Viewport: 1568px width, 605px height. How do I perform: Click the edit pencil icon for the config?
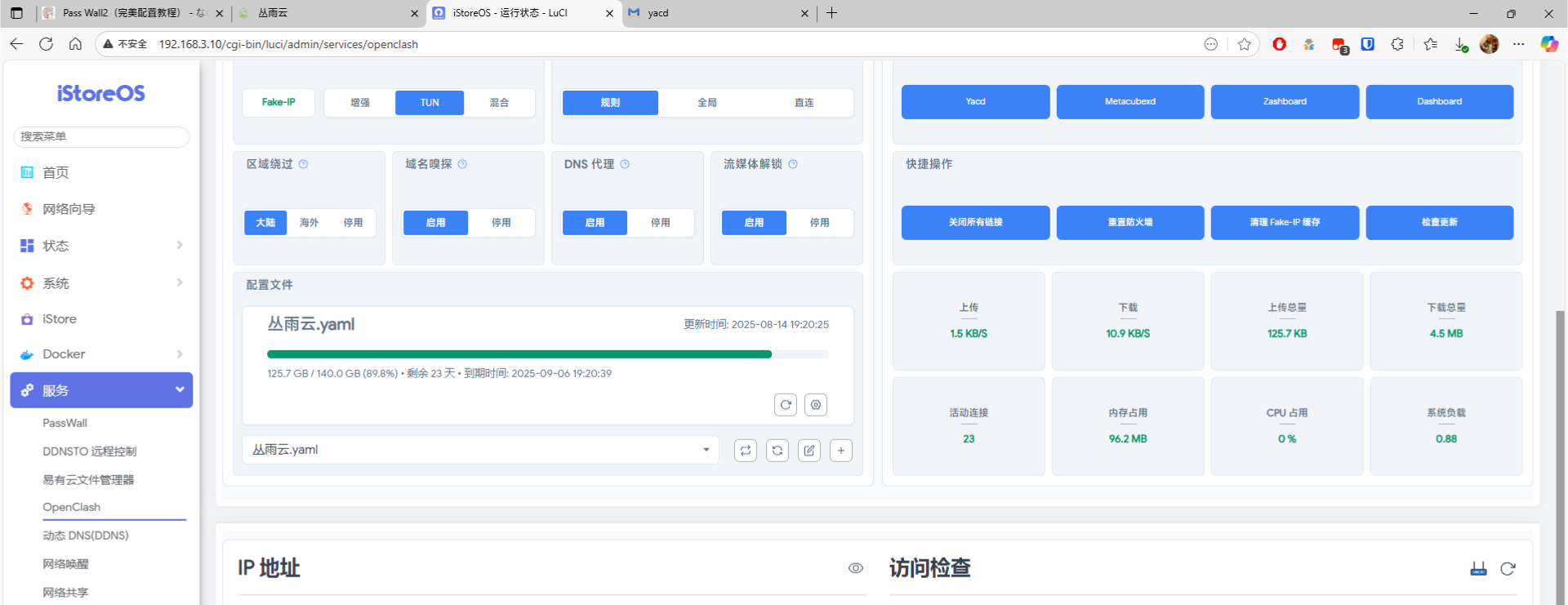pyautogui.click(x=809, y=450)
